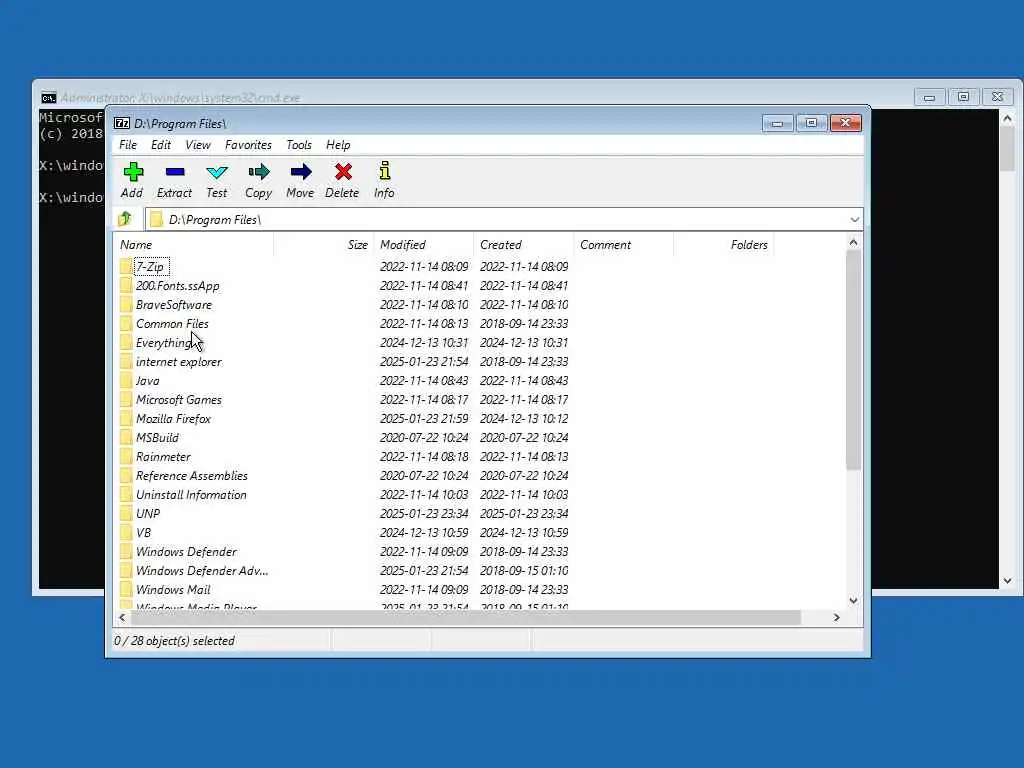1024x768 pixels.
Task: Open the View menu
Action: click(198, 145)
